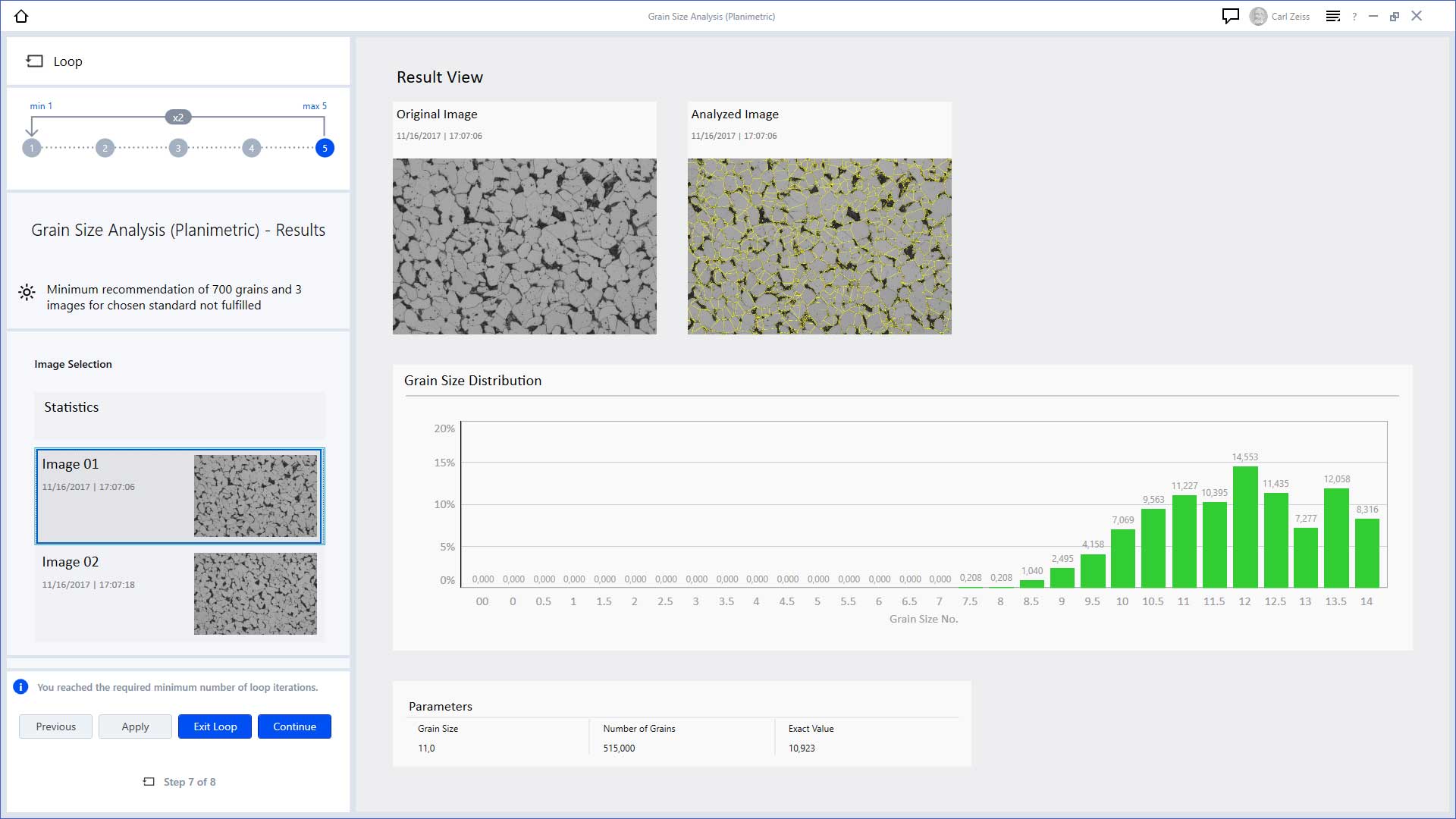This screenshot has height=819, width=1456.
Task: Select the Grain Size Analysis Results tab
Action: [x=178, y=229]
